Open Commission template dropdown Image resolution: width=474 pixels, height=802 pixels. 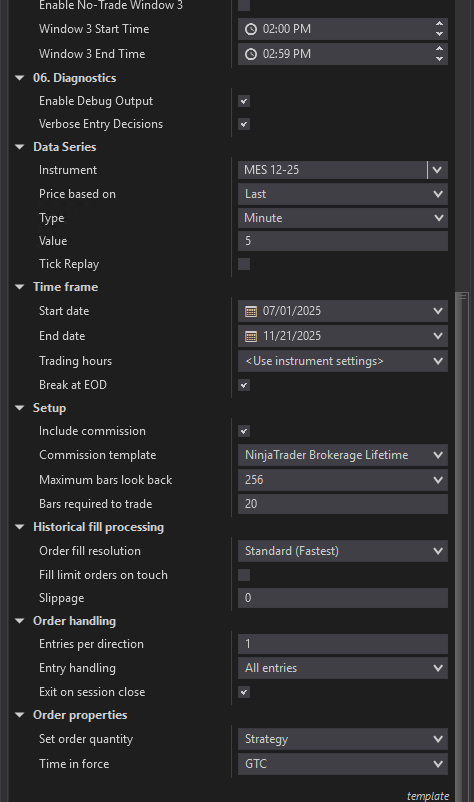pos(343,455)
